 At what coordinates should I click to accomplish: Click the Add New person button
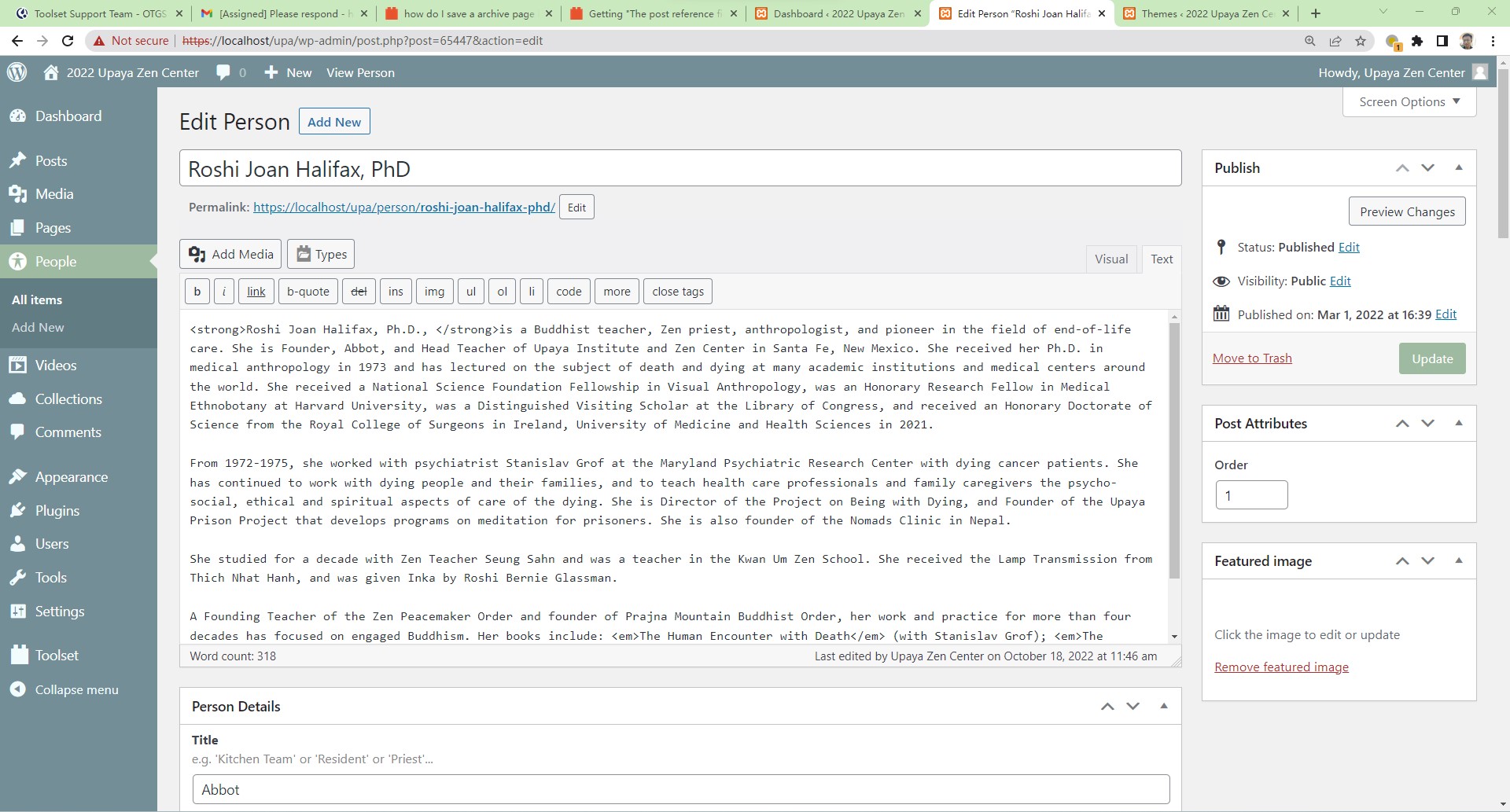(x=334, y=122)
